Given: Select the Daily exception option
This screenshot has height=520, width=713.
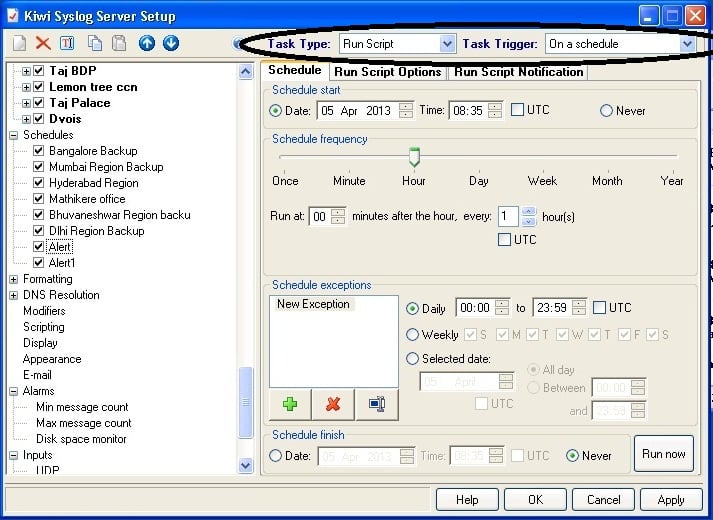Looking at the screenshot, I should click(x=412, y=308).
